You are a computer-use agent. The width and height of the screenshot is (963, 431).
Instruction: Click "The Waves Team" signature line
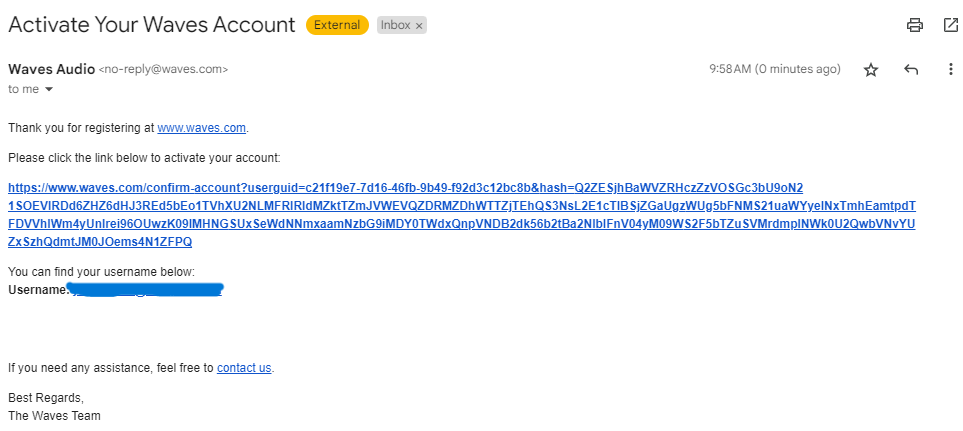coord(54,416)
